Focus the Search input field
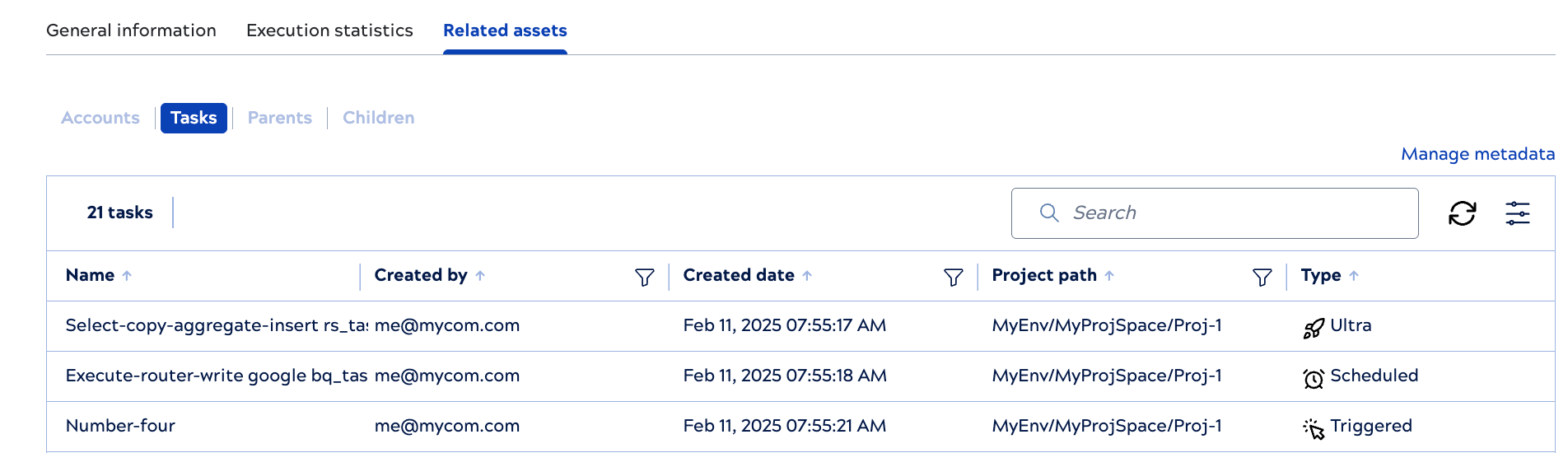Image resolution: width=1568 pixels, height=453 pixels. 1215,213
